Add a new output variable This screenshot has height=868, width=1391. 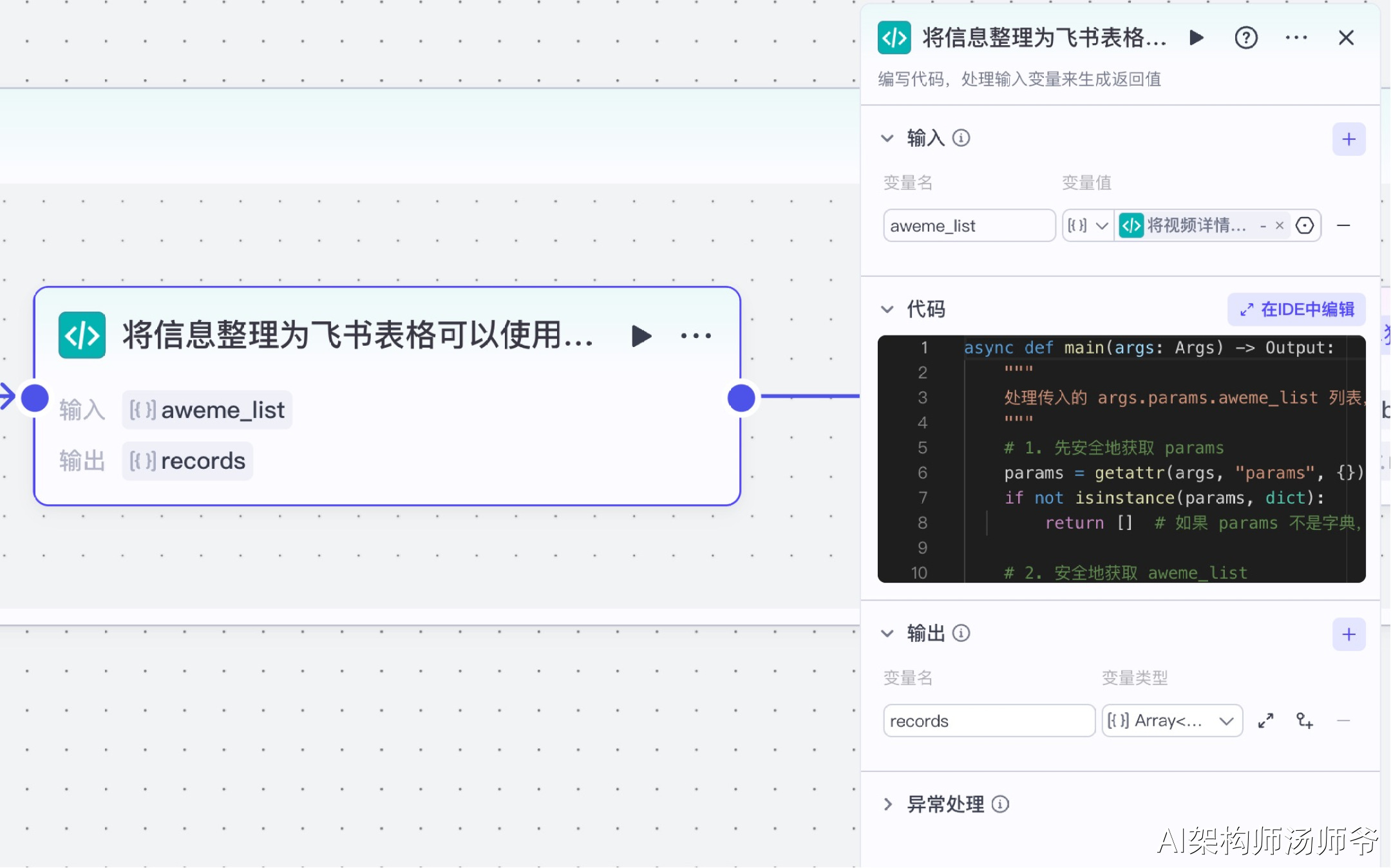[x=1348, y=634]
